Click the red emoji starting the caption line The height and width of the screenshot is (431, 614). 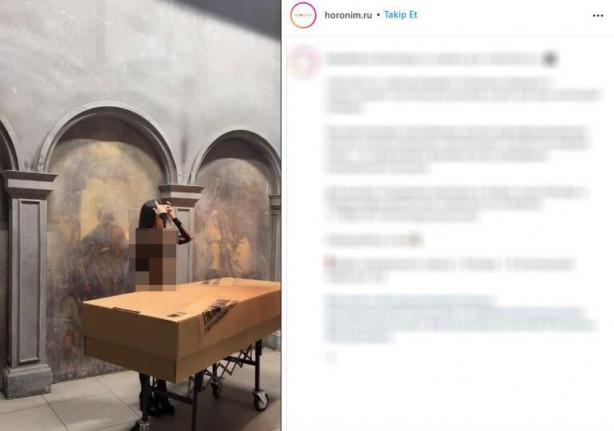[x=329, y=262]
